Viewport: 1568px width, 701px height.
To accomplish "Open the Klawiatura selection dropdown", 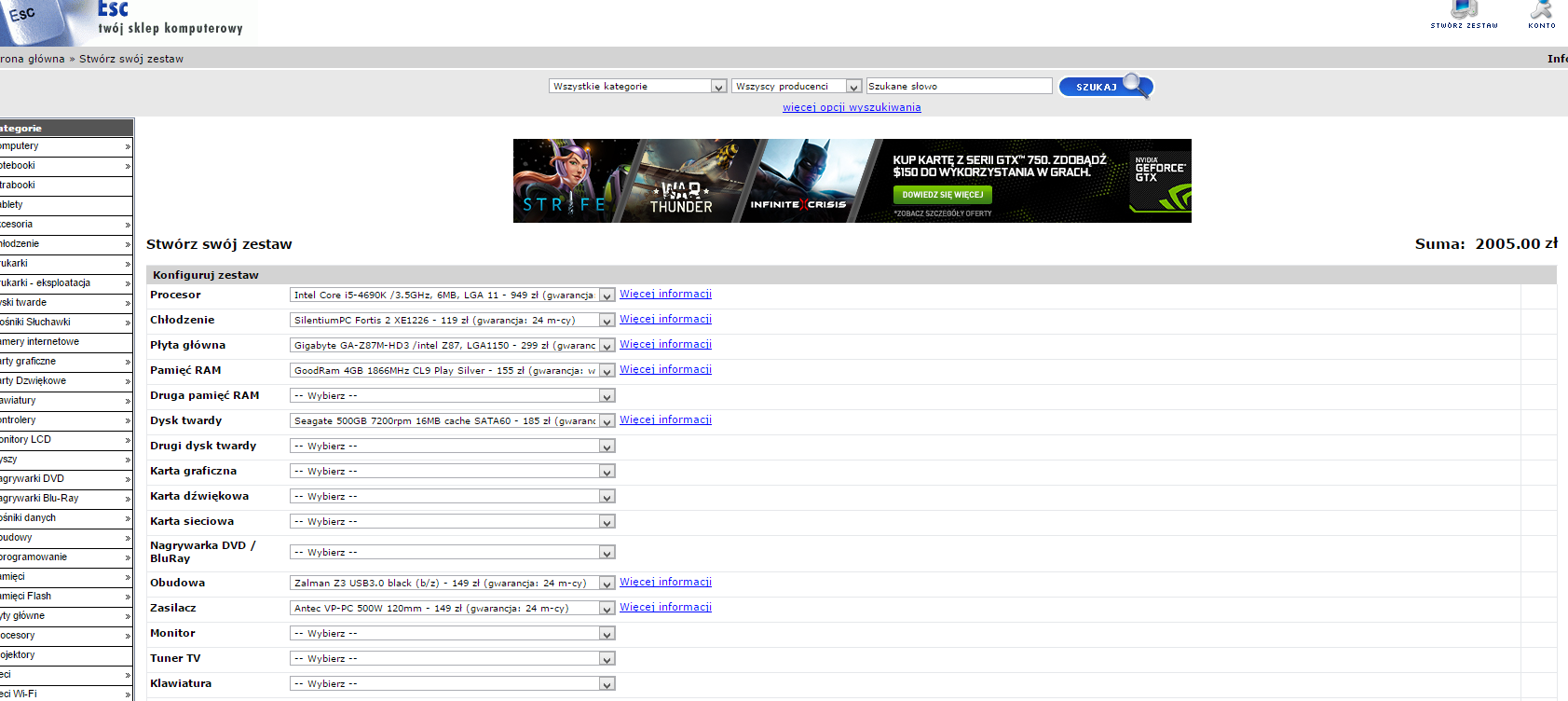I will tap(452, 683).
